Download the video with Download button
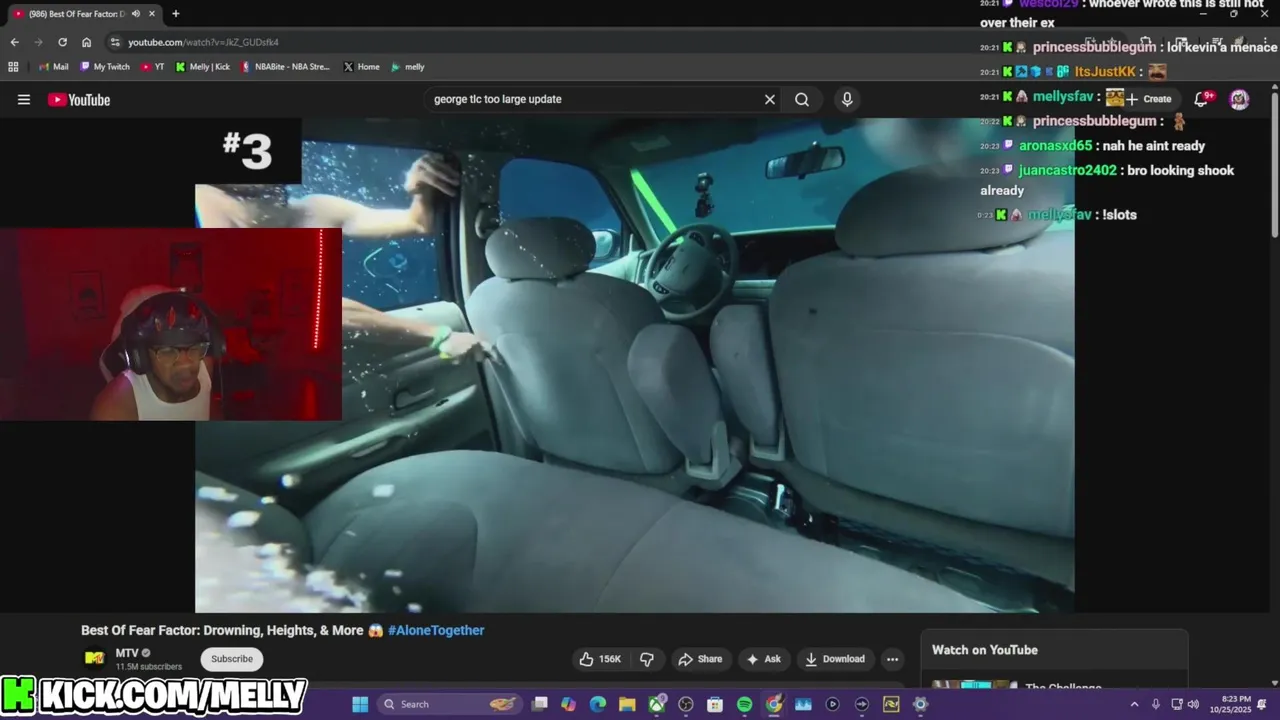This screenshot has height=720, width=1280. pyautogui.click(x=835, y=659)
